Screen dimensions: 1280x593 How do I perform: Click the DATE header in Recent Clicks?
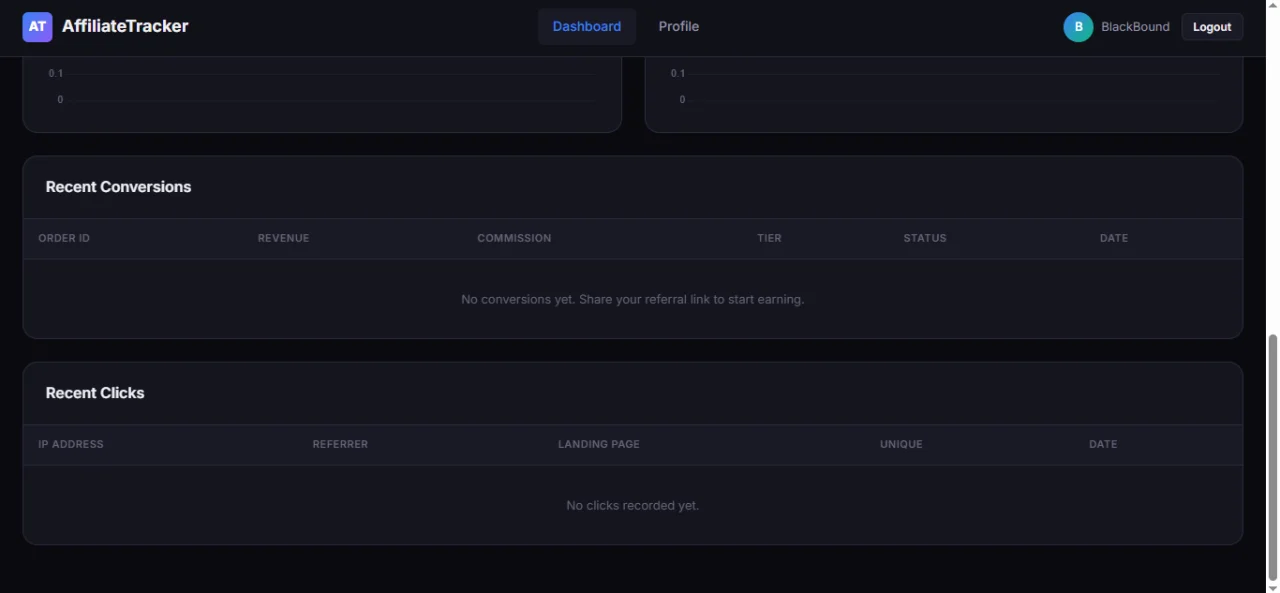tap(1103, 444)
